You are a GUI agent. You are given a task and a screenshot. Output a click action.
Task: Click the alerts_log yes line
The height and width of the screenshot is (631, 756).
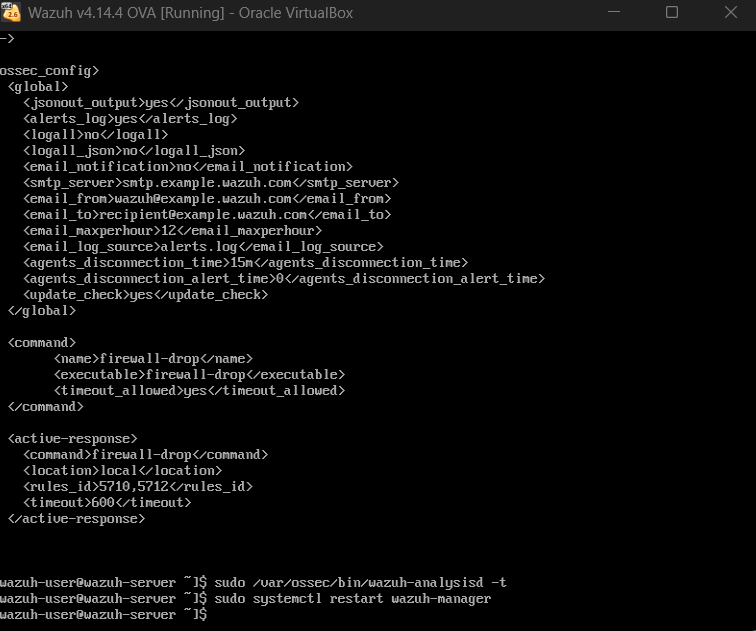click(130, 119)
